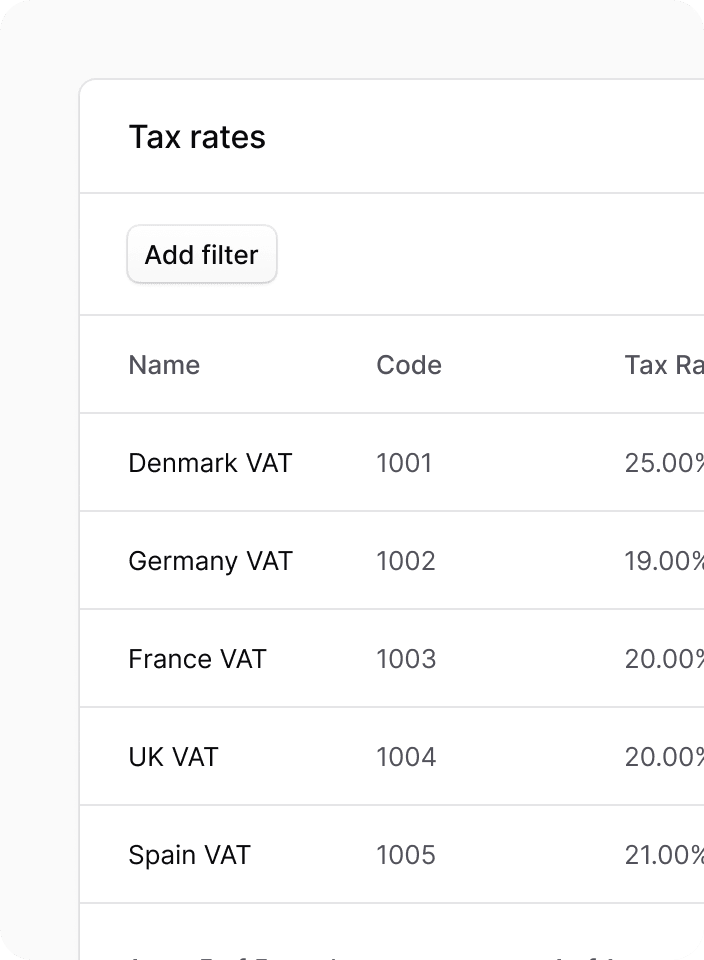Sort by the Name column header

click(164, 365)
